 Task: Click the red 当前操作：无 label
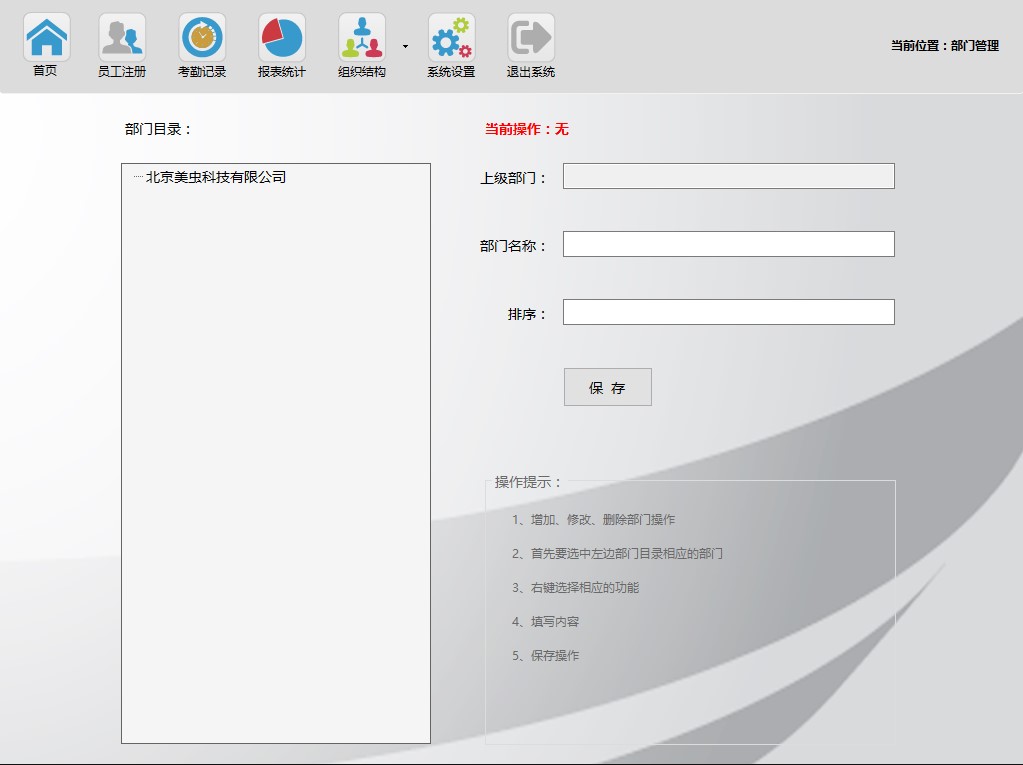click(527, 129)
